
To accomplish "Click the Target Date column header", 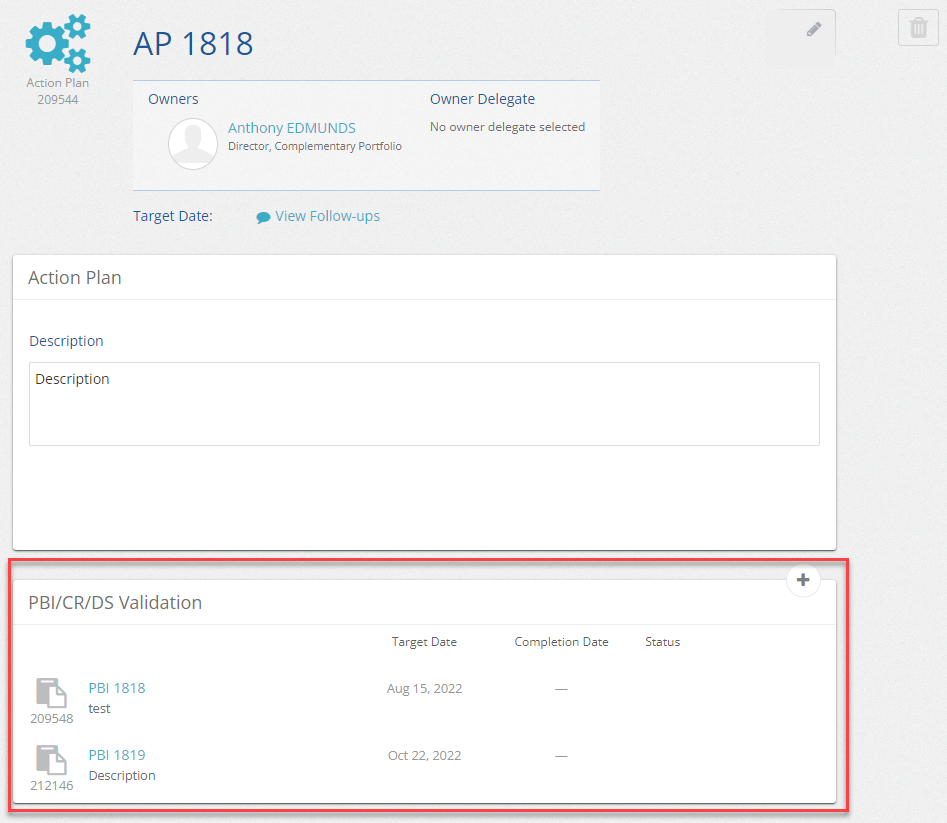I will (x=424, y=642).
